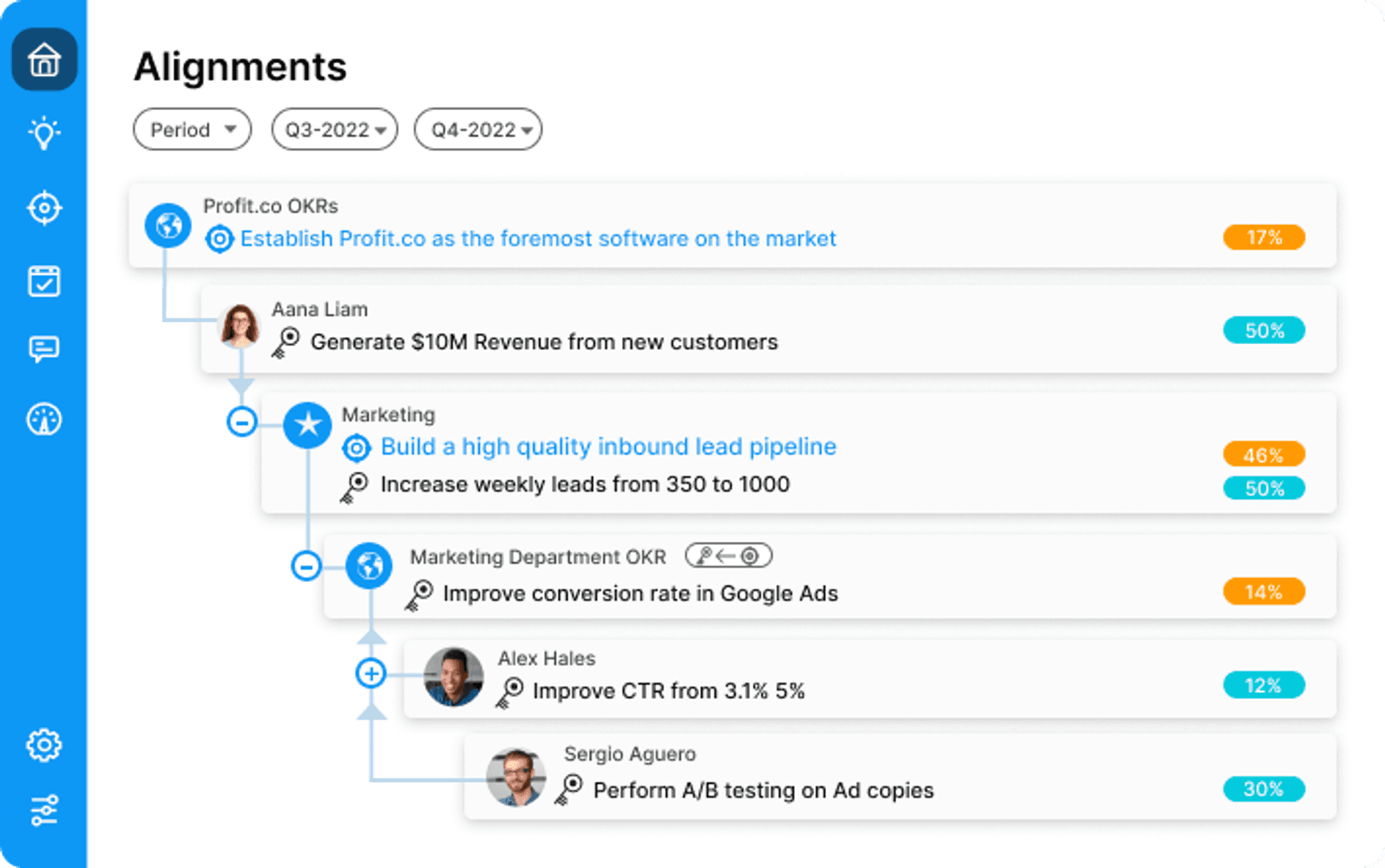Open the Q4-2022 dropdown
Screen dimensions: 1385x868
(479, 129)
